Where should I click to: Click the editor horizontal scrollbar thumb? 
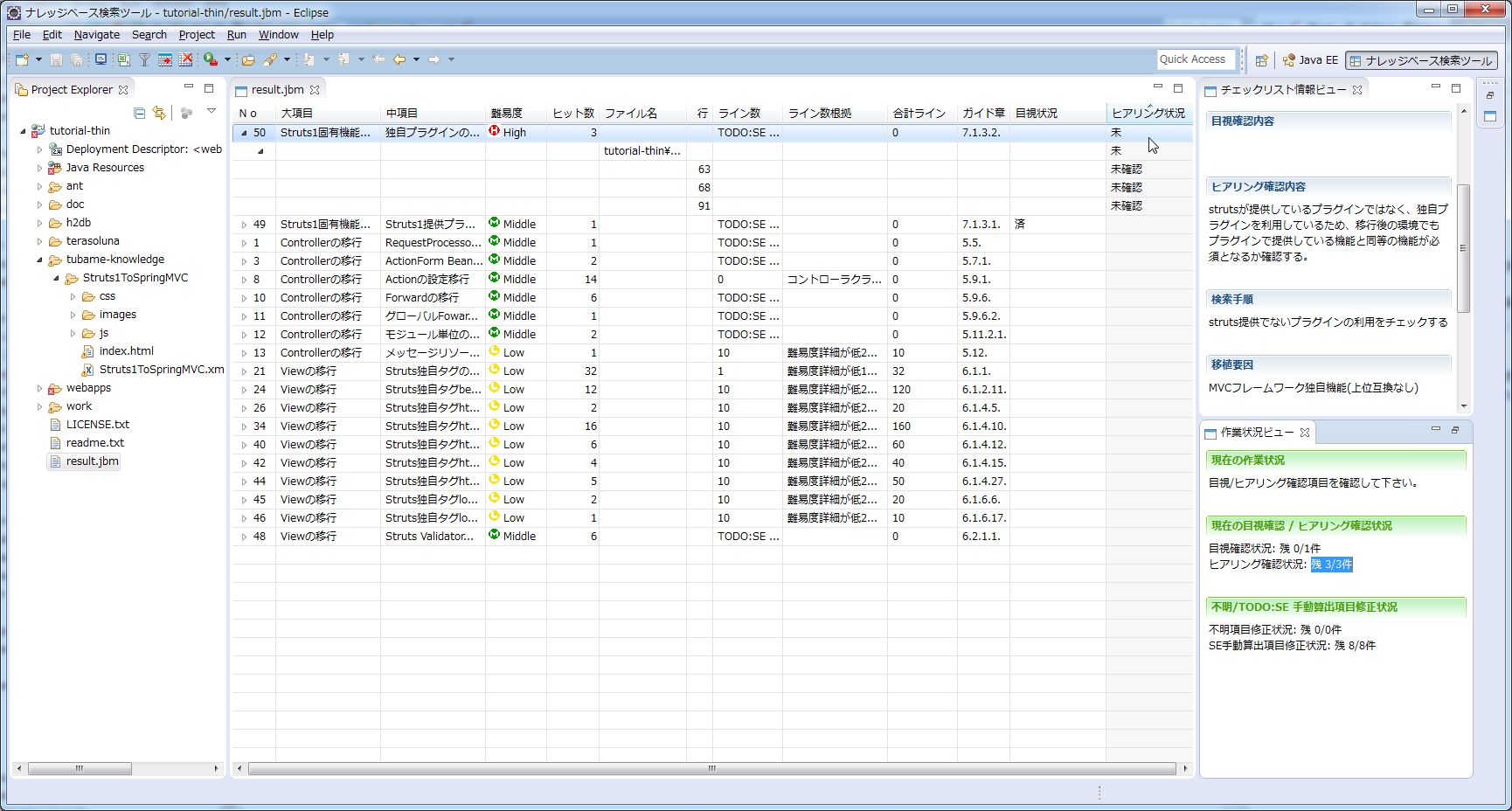tap(712, 769)
